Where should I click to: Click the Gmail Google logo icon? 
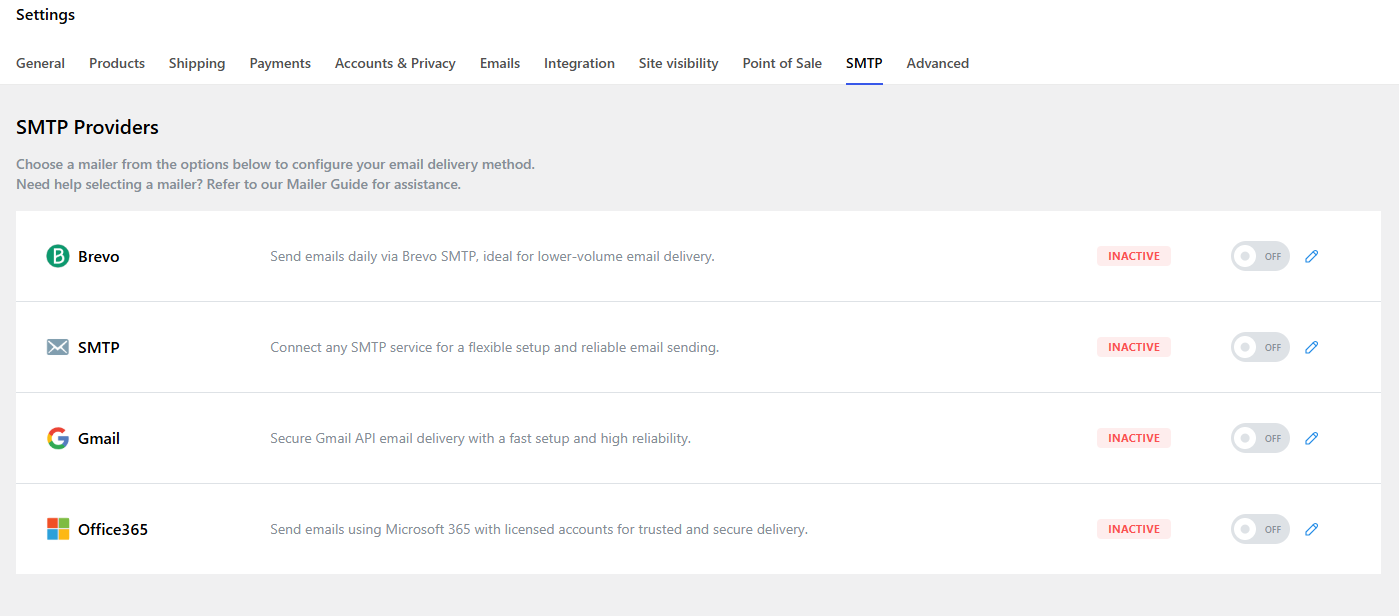[58, 439]
